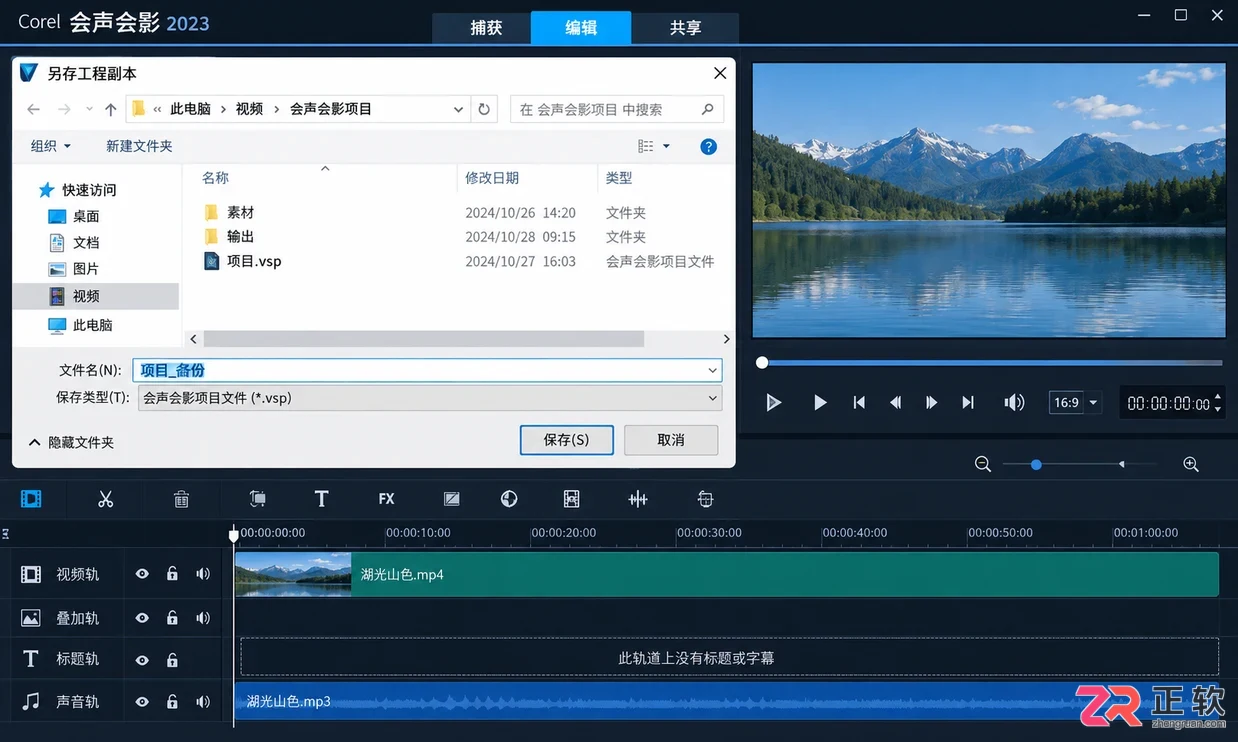Toggle visibility eye of the 声音轨 track
The width and height of the screenshot is (1238, 742).
pyautogui.click(x=142, y=702)
